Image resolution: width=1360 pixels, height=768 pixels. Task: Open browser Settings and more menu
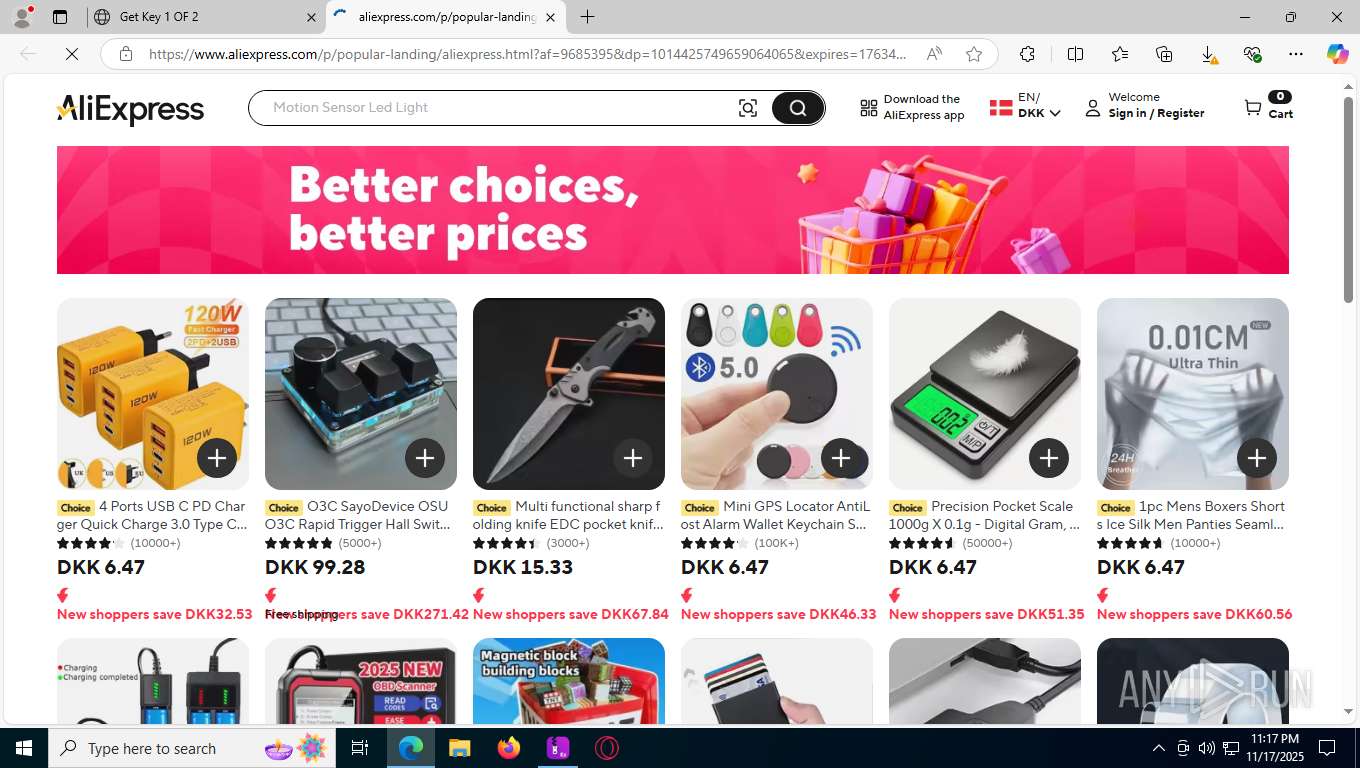click(x=1296, y=54)
